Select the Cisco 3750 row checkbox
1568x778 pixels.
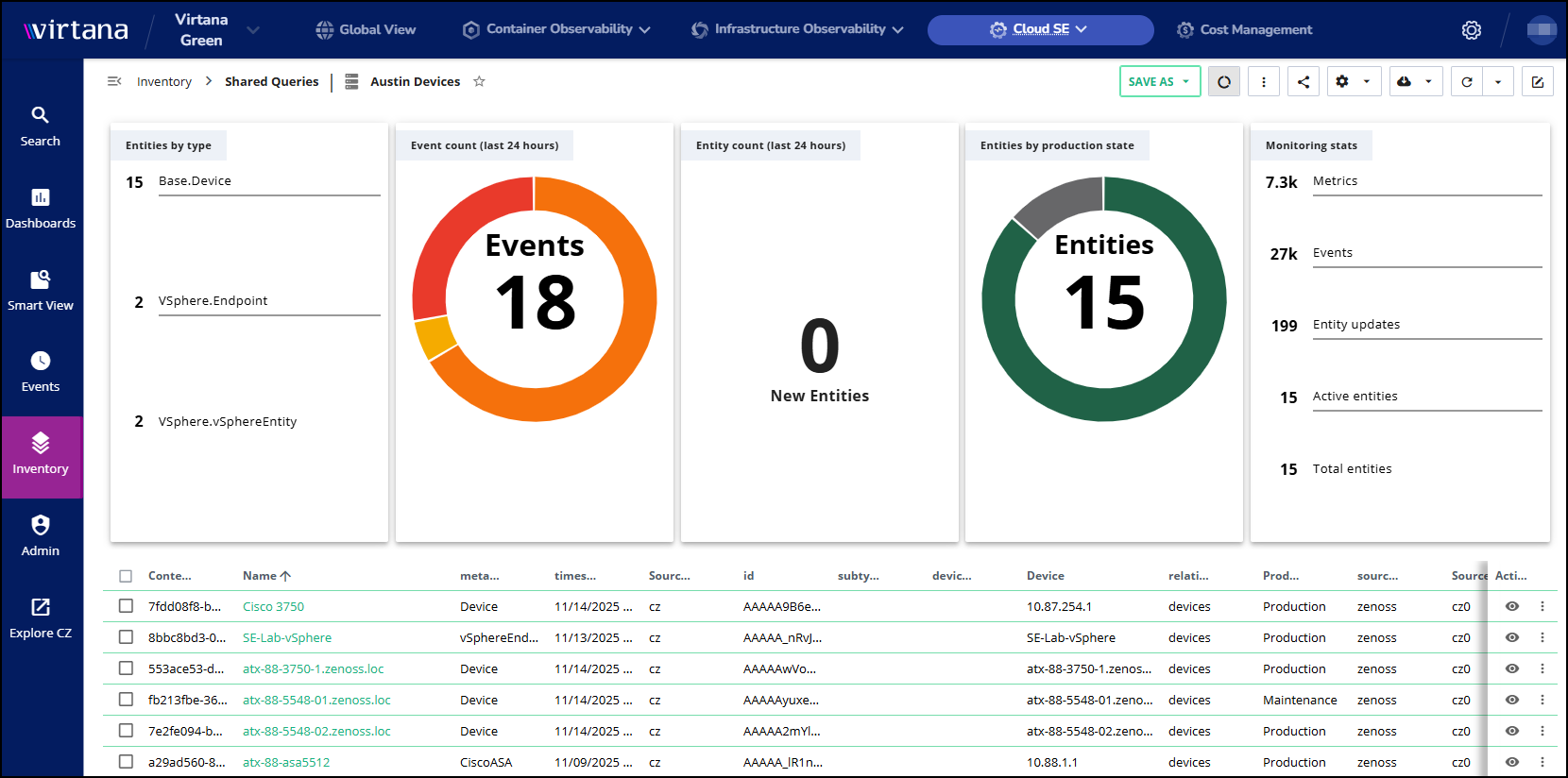tap(126, 606)
